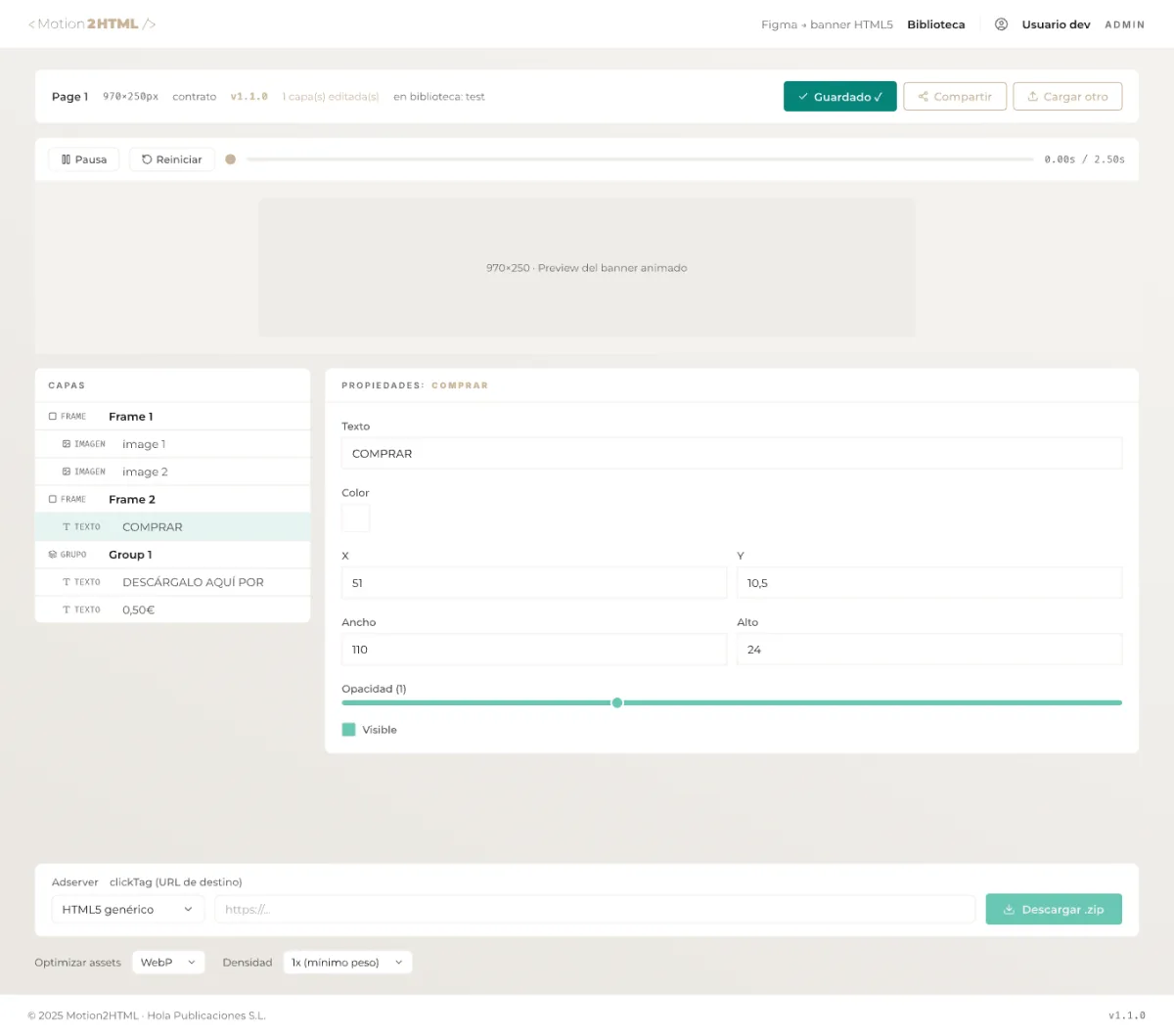Restart the animation with Reiniciar
The width and height of the screenshot is (1174, 1036).
(172, 159)
